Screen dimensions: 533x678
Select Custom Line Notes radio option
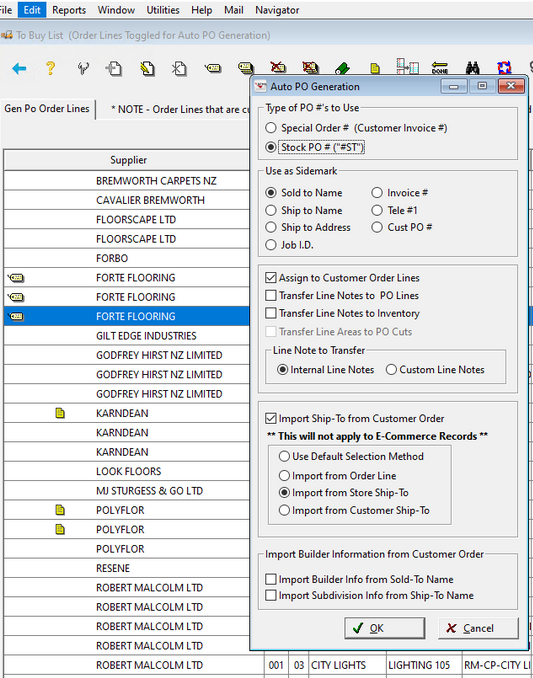coord(391,370)
